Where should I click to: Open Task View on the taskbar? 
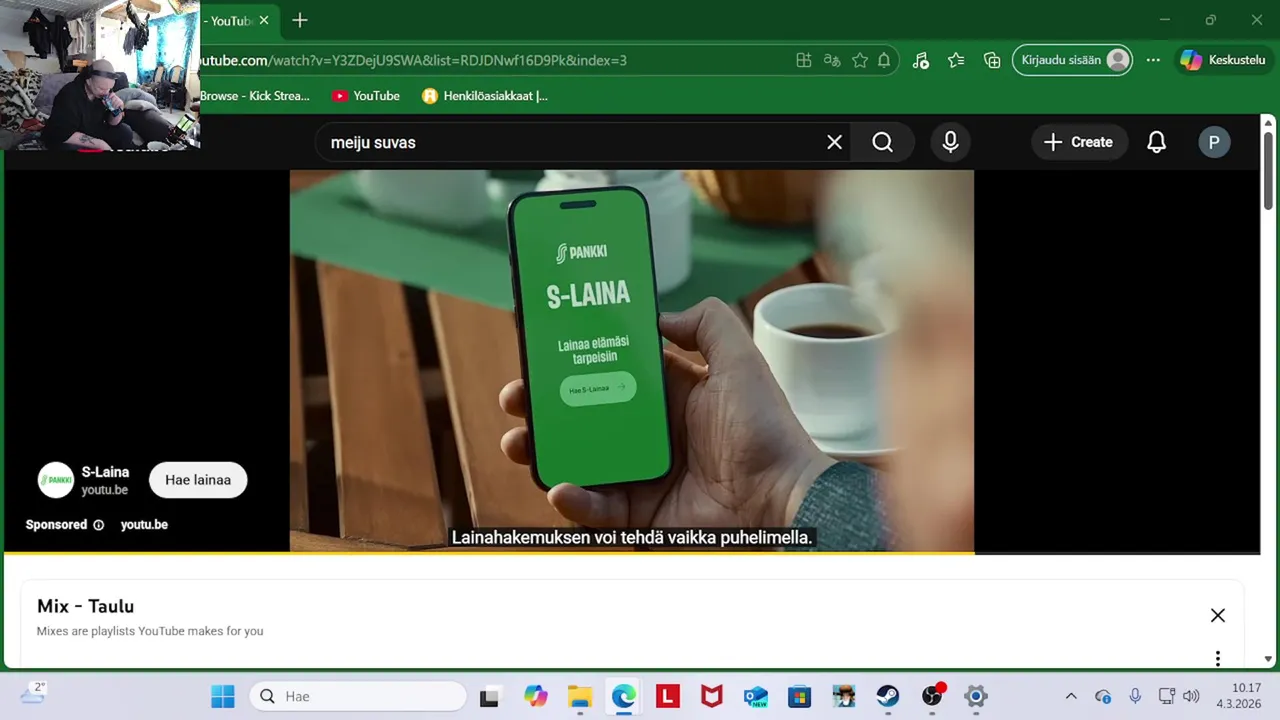click(x=490, y=696)
